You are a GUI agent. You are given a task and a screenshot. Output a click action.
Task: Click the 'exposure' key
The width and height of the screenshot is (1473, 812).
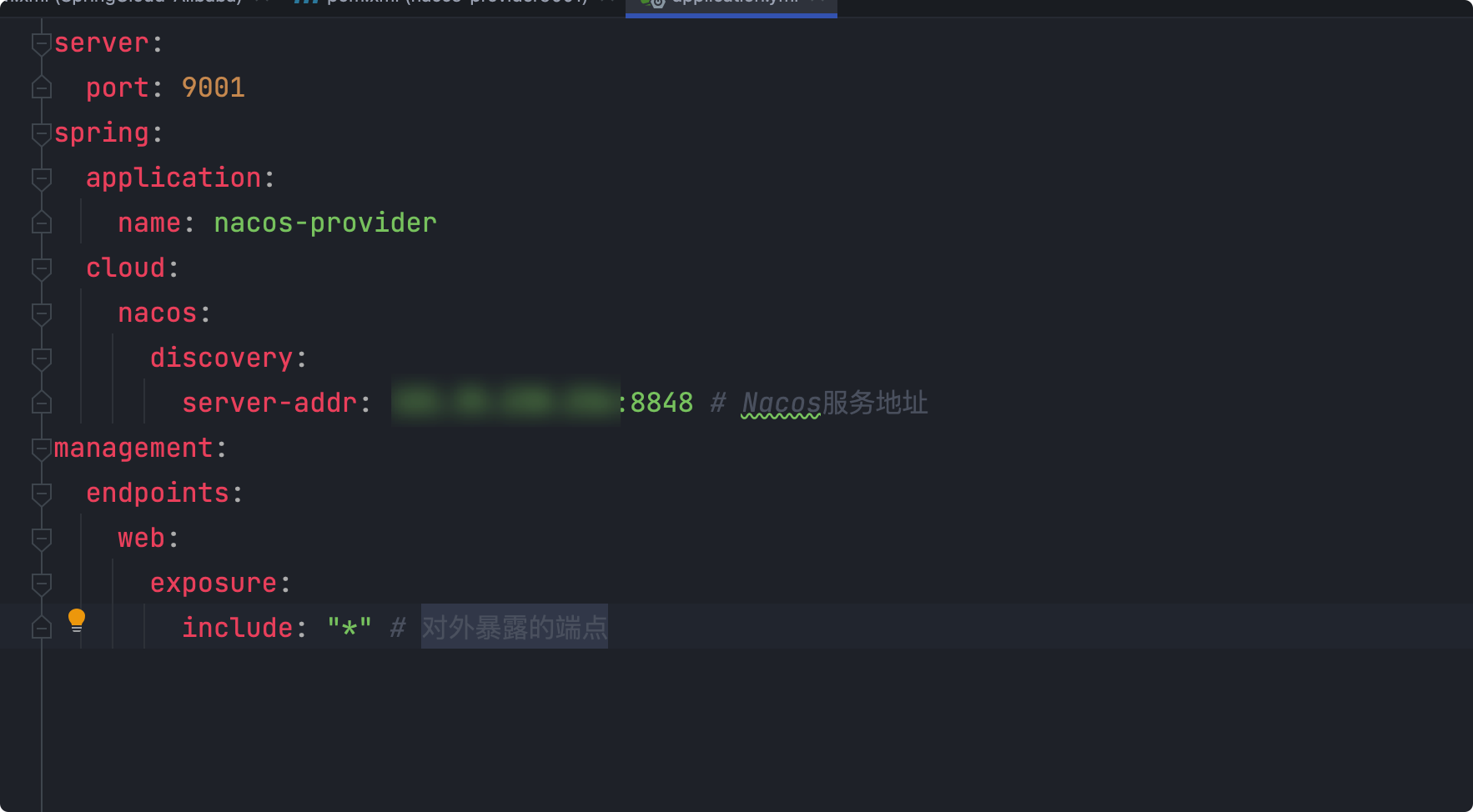(x=214, y=584)
